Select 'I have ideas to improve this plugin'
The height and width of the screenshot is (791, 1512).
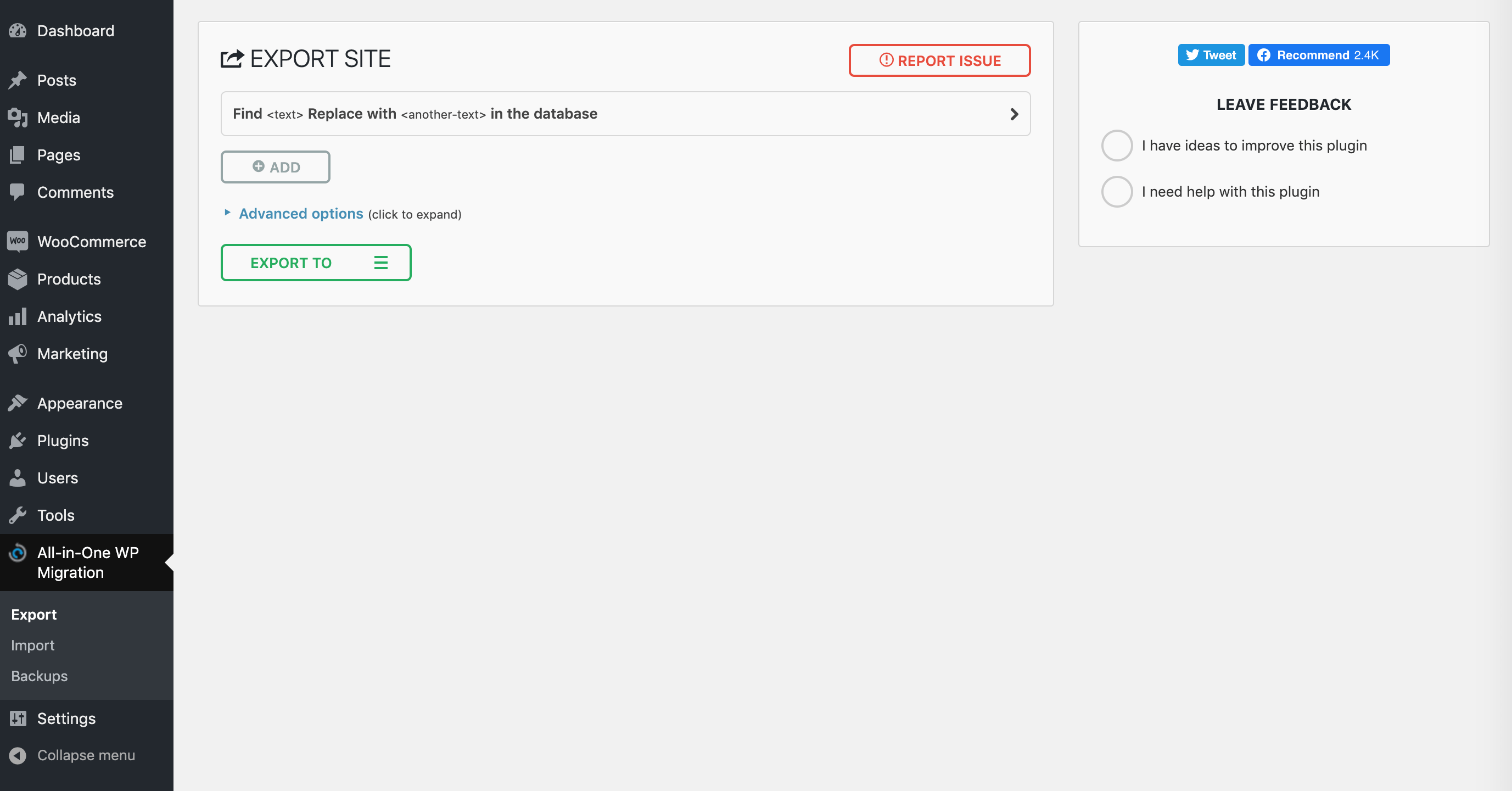pyautogui.click(x=1117, y=145)
